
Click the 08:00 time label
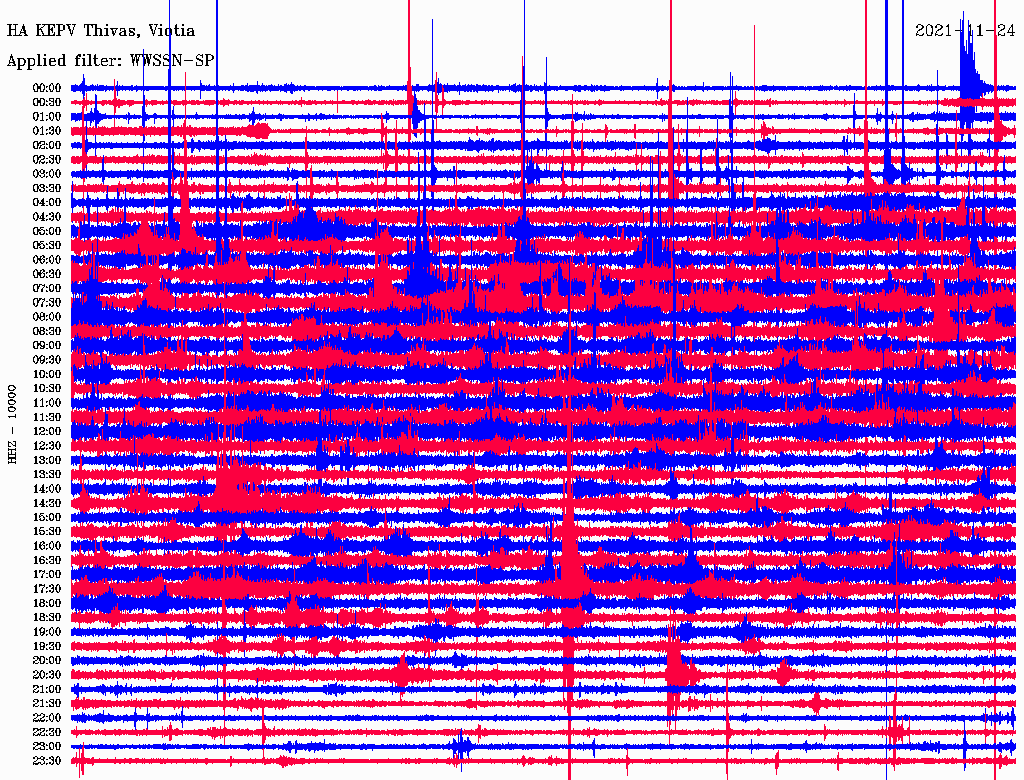point(47,317)
